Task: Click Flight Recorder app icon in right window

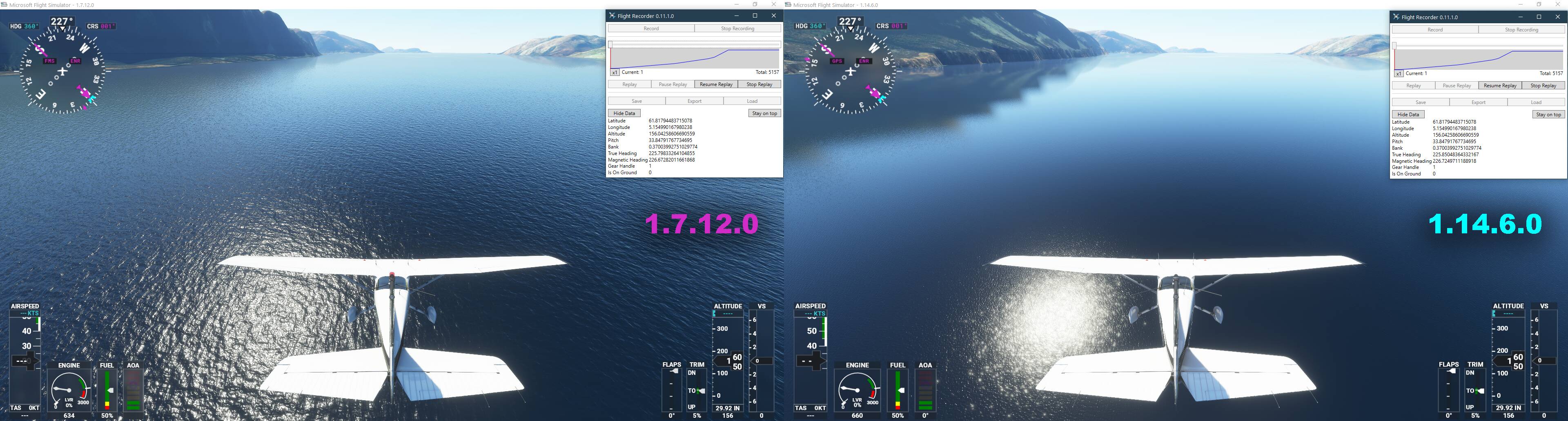Action: [1396, 17]
